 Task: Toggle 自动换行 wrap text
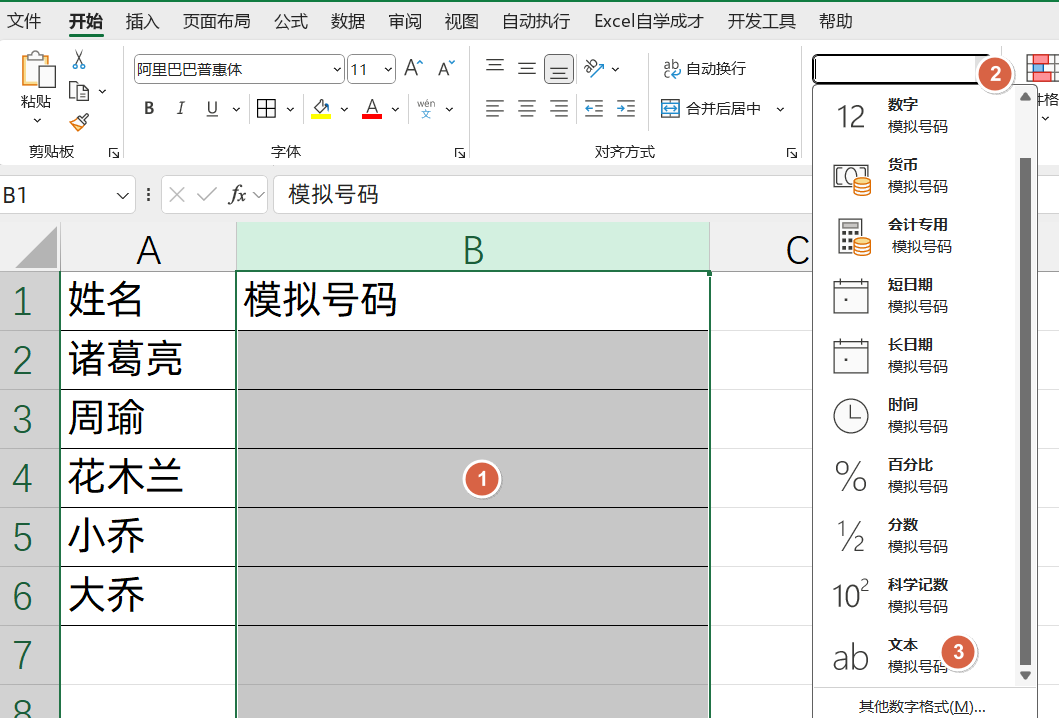(x=704, y=68)
